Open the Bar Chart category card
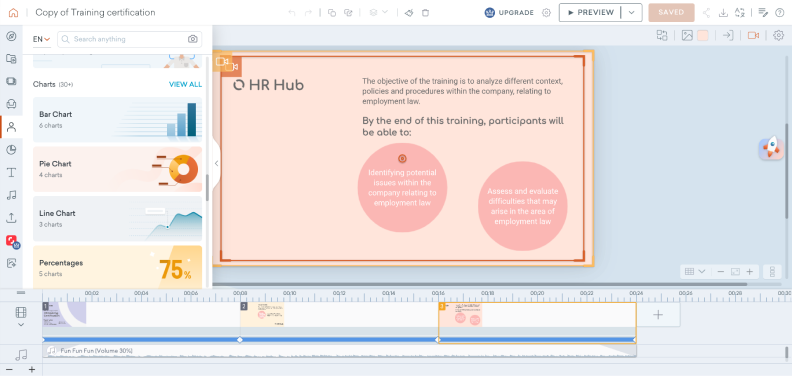The height and width of the screenshot is (376, 792). click(117, 119)
